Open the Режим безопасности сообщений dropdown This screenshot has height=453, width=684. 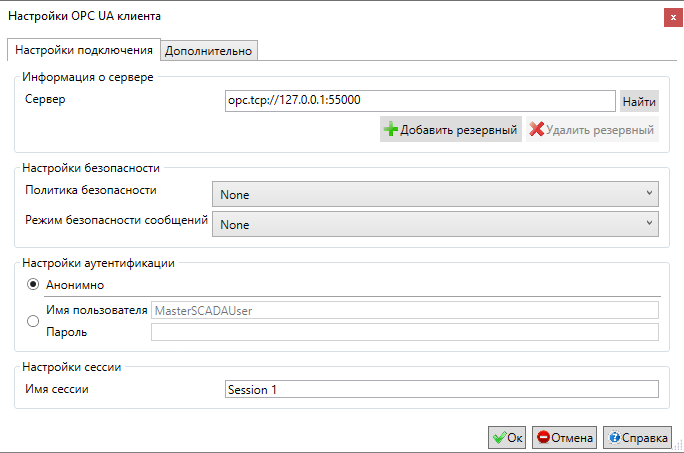click(x=435, y=224)
